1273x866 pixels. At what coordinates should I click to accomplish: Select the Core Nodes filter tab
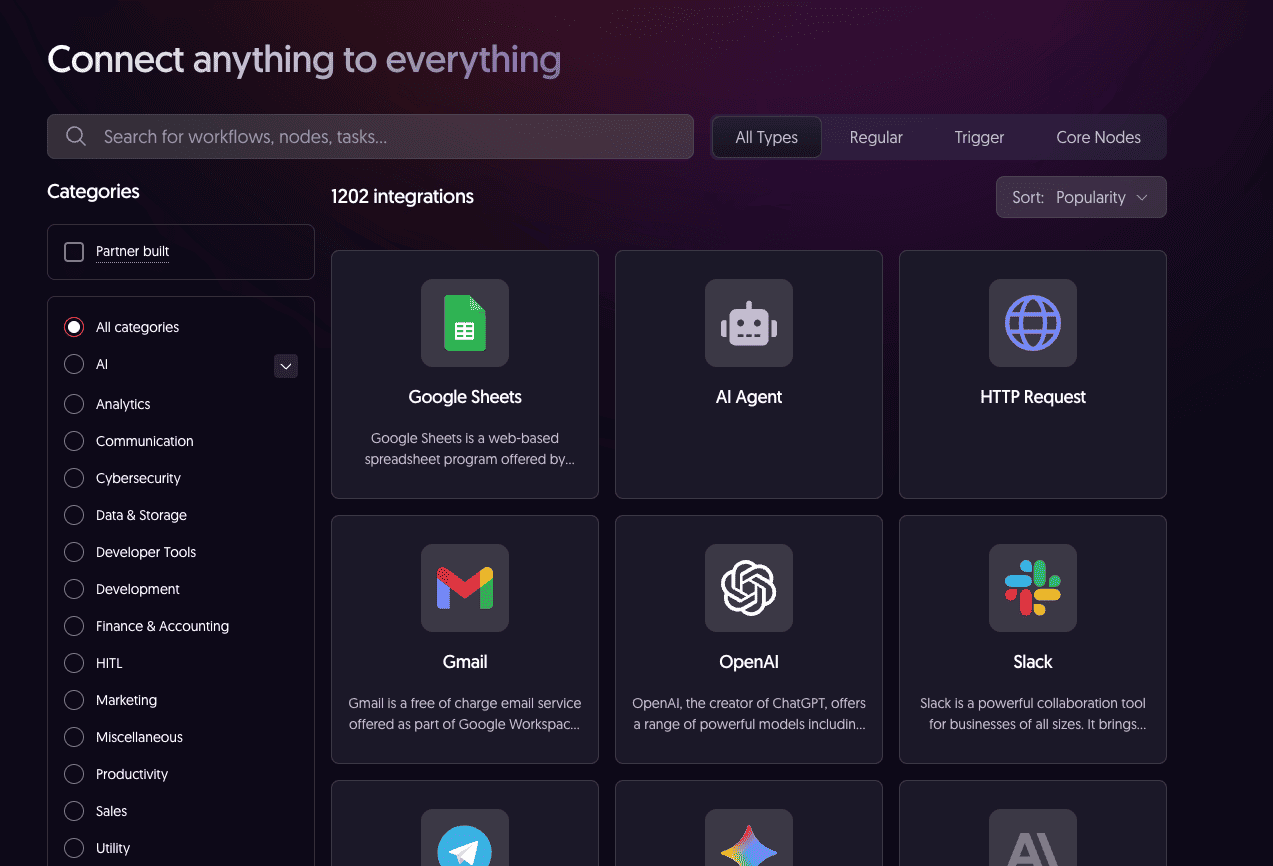pos(1098,137)
